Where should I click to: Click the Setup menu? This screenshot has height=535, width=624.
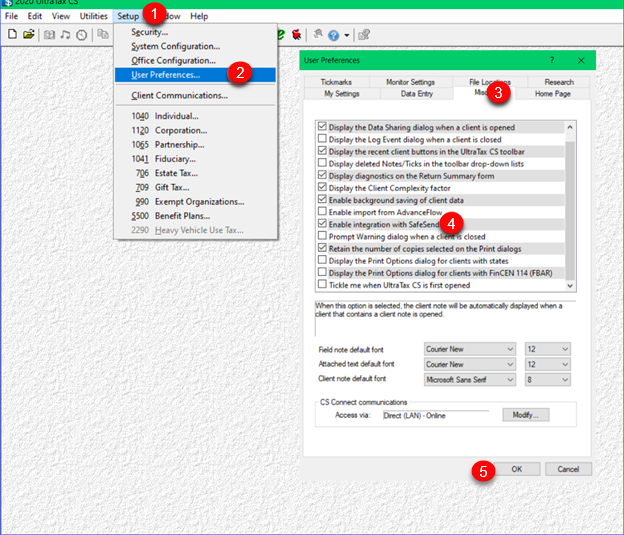click(128, 16)
